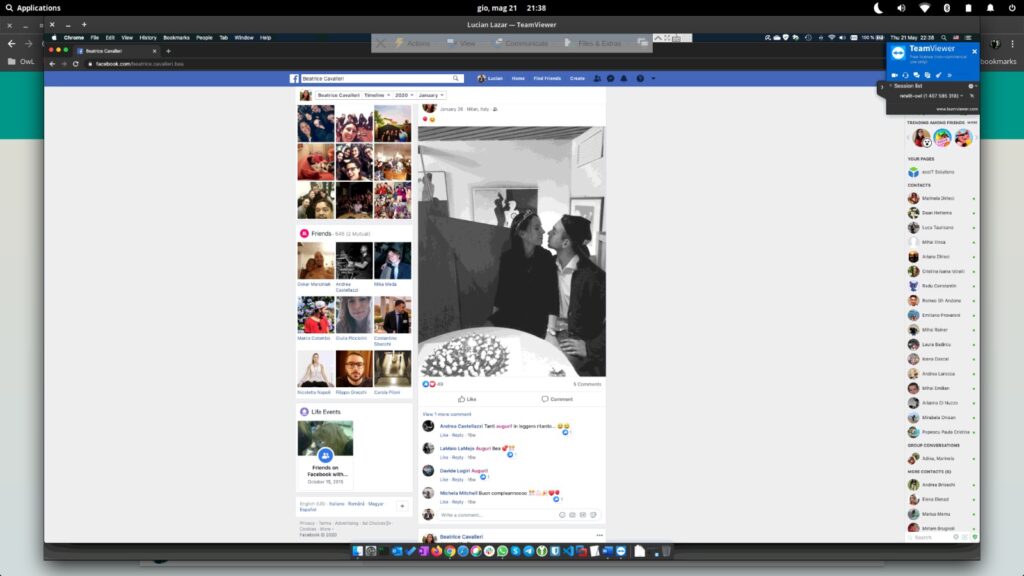The height and width of the screenshot is (576, 1024).
Task: Open Facebook account menu arrow
Action: (x=653, y=78)
